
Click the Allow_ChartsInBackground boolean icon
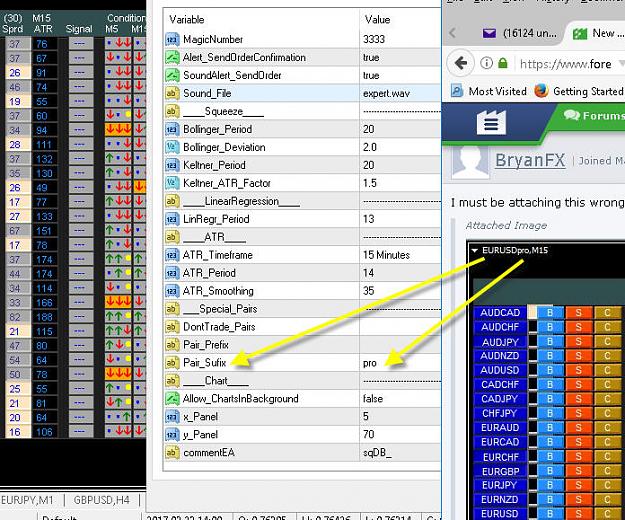click(x=172, y=398)
